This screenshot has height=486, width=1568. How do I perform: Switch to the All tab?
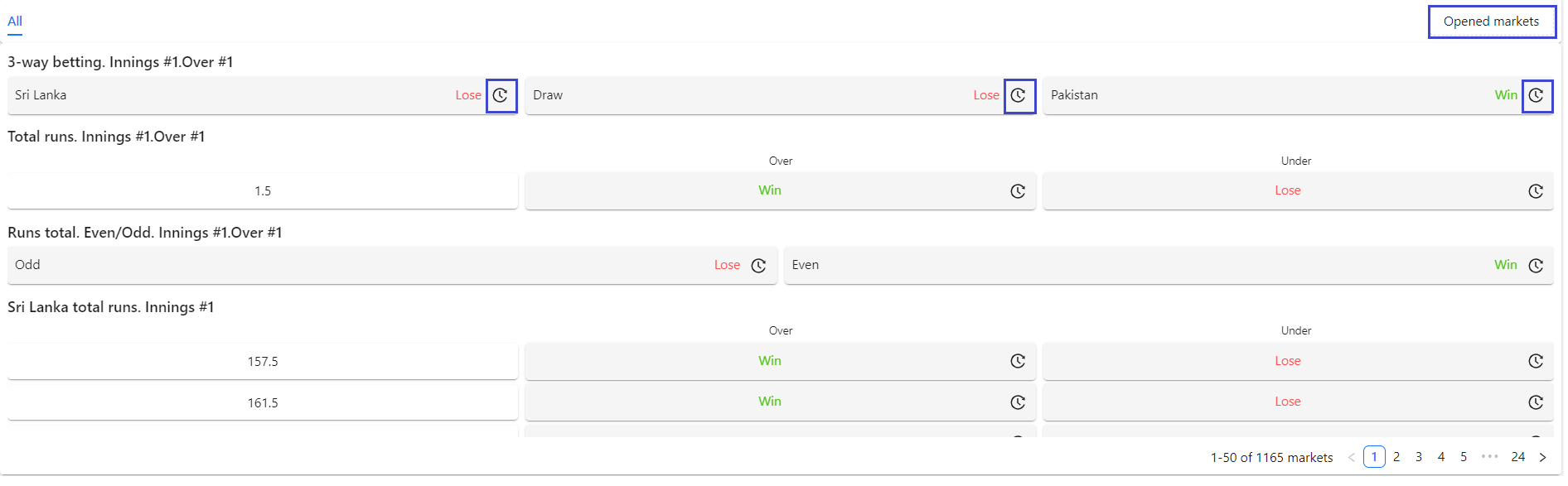coord(15,22)
